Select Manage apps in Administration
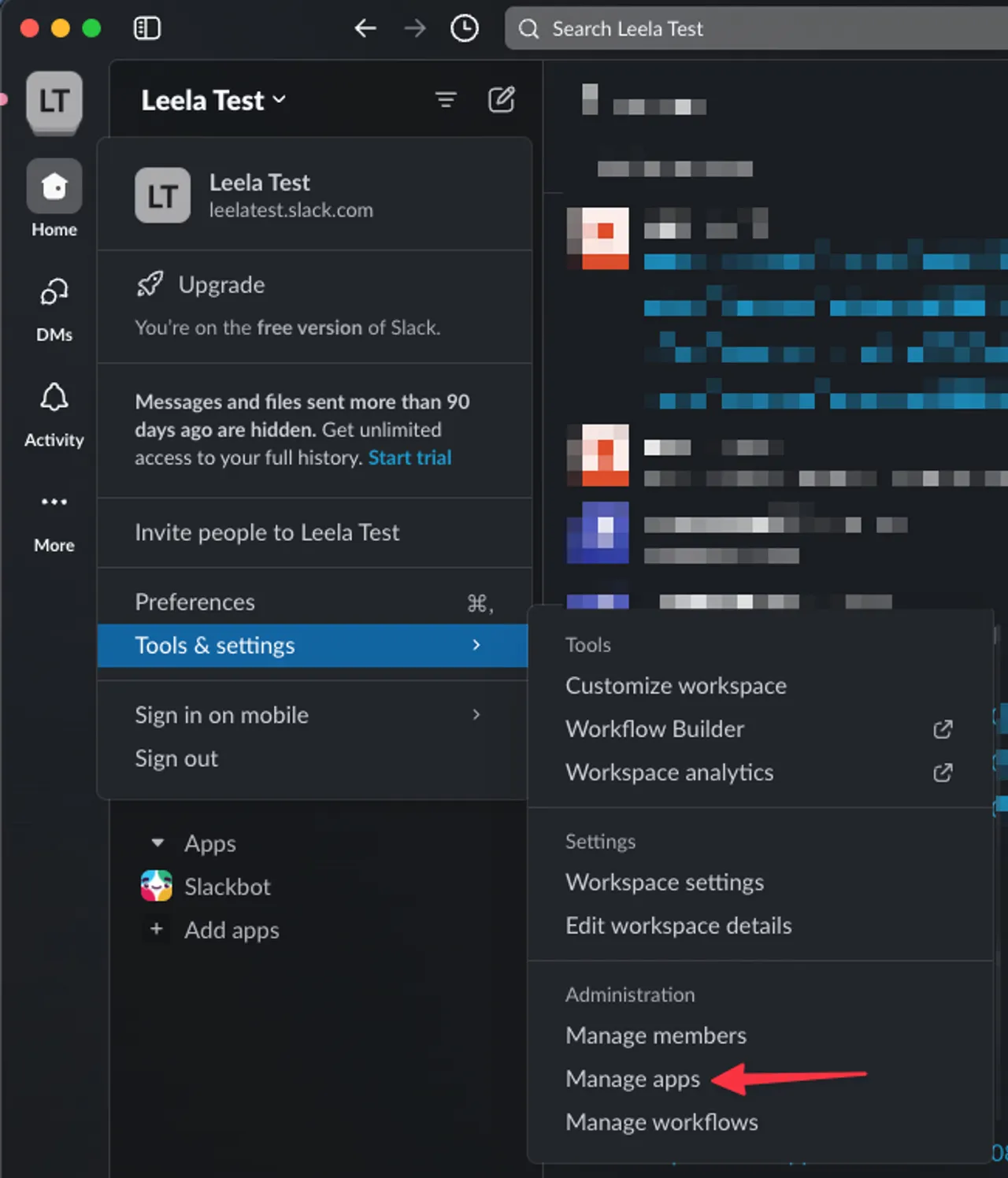 632,1079
